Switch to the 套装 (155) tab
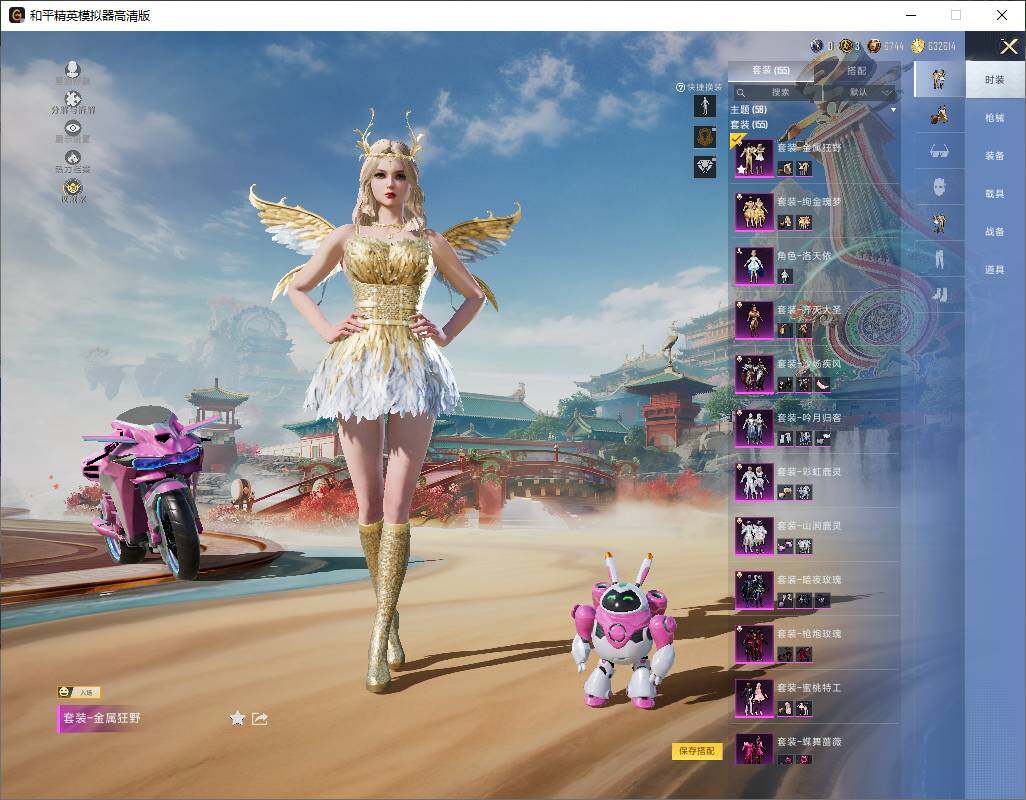Viewport: 1026px width, 800px height. pos(771,71)
